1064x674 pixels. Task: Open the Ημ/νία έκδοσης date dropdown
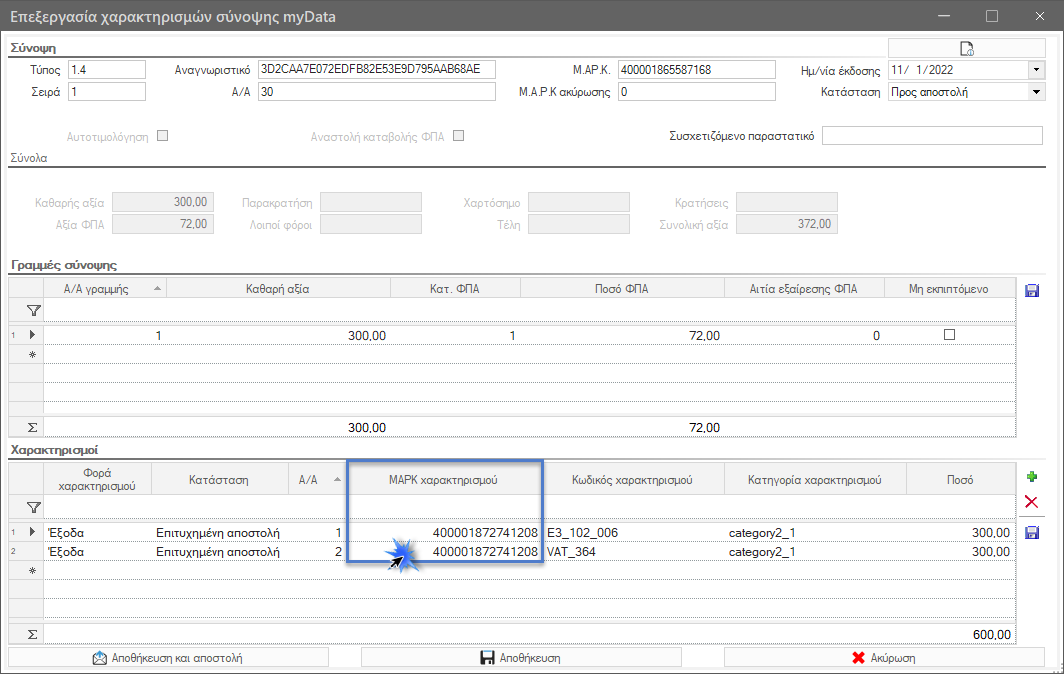point(1036,70)
